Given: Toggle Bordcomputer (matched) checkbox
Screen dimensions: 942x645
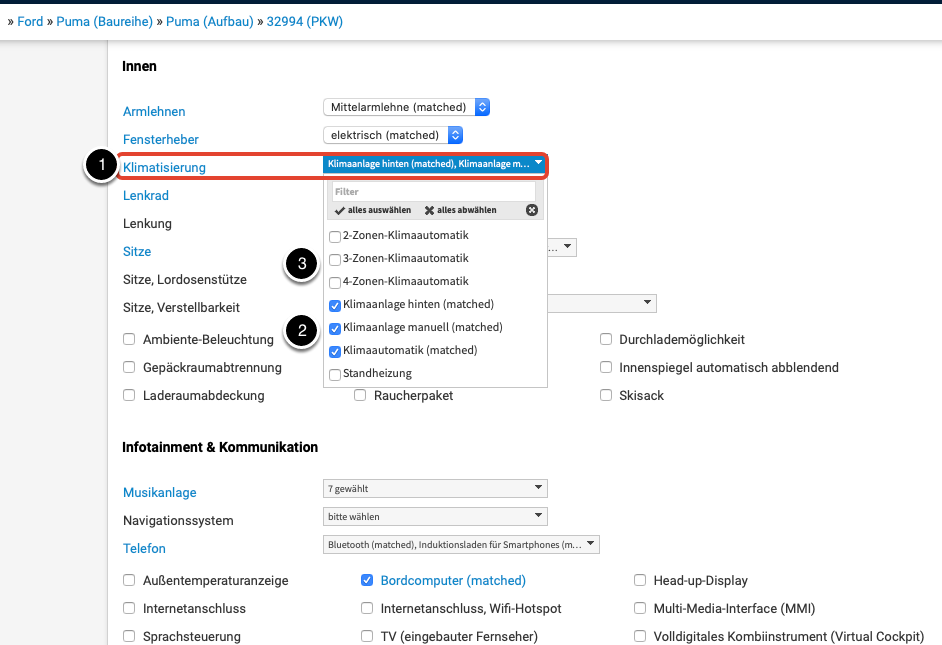Looking at the screenshot, I should click(x=367, y=580).
